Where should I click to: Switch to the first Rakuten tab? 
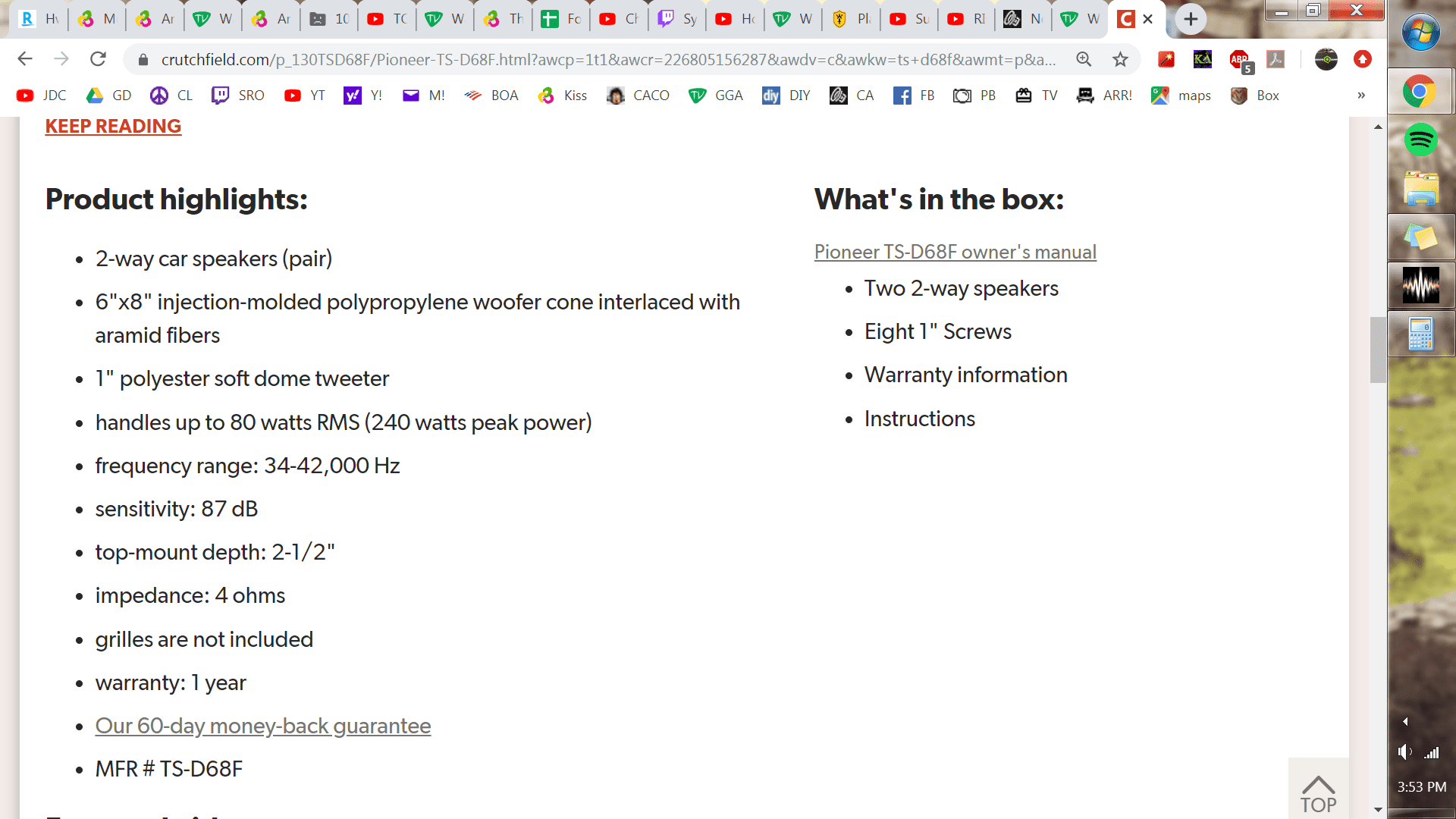39,19
